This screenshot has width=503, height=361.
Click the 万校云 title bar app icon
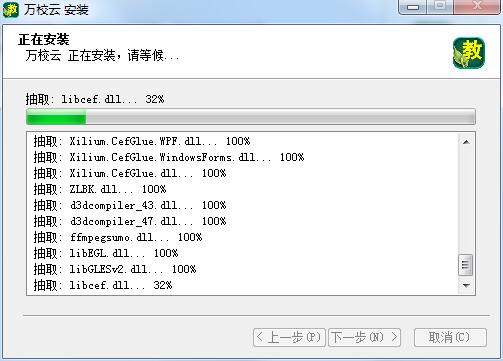click(x=11, y=10)
